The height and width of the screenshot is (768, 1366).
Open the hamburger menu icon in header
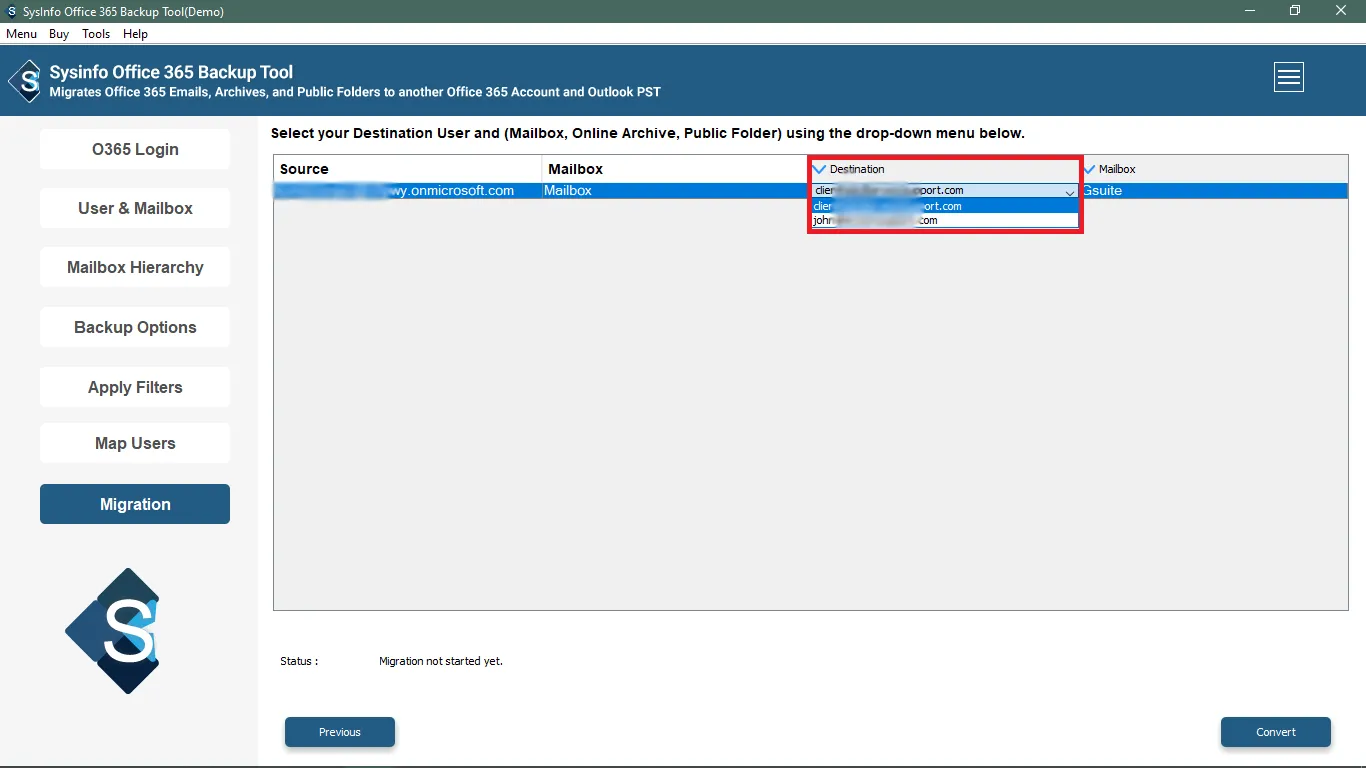pos(1288,77)
